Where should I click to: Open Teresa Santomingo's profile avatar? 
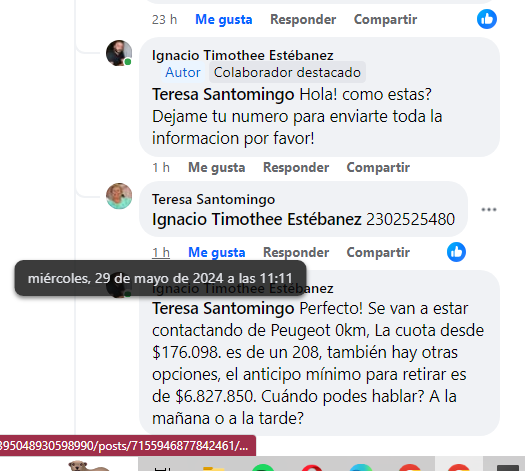click(x=119, y=196)
